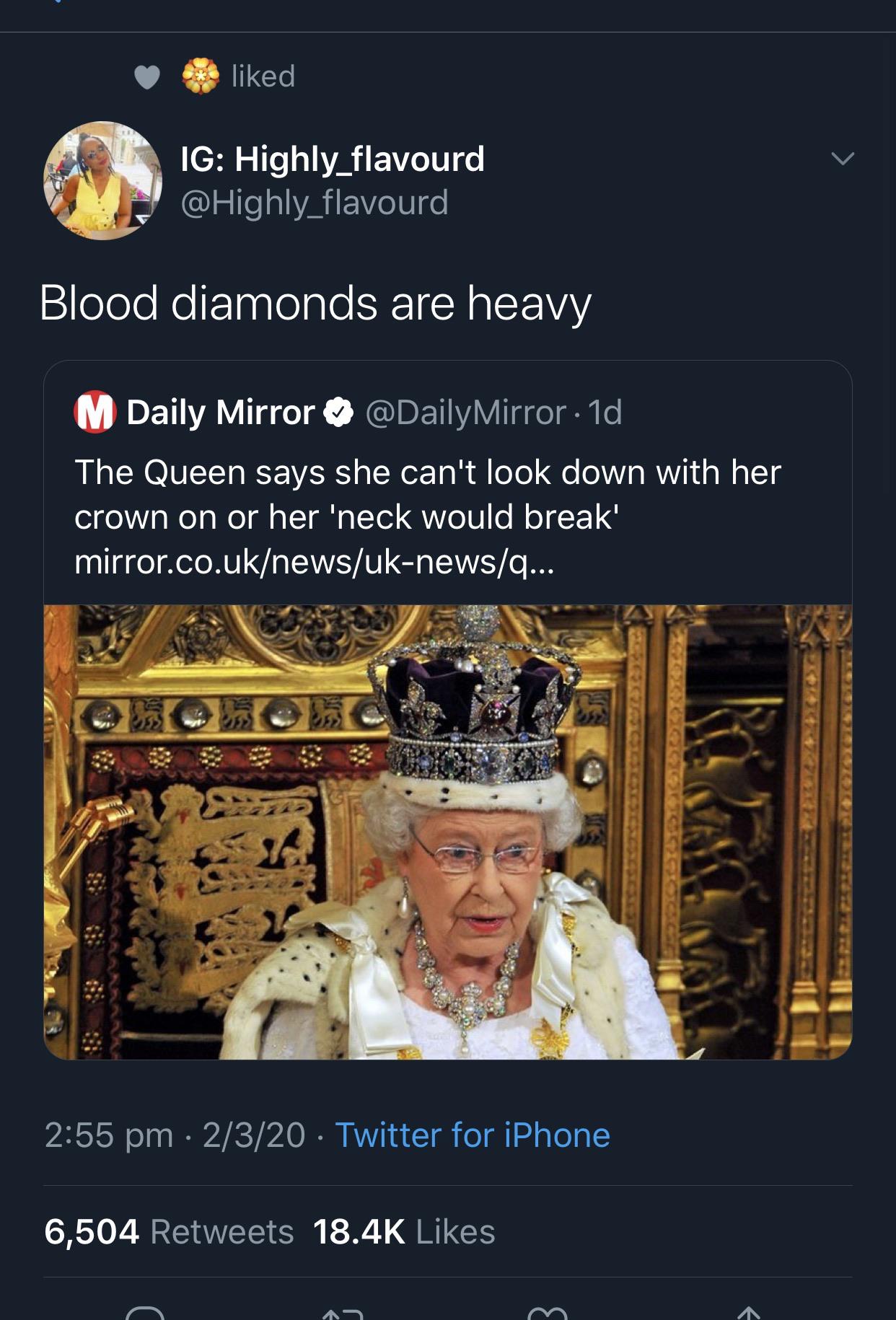Image resolution: width=896 pixels, height=1320 pixels.
Task: Tap the share arrow icon
Action: [x=748, y=1313]
